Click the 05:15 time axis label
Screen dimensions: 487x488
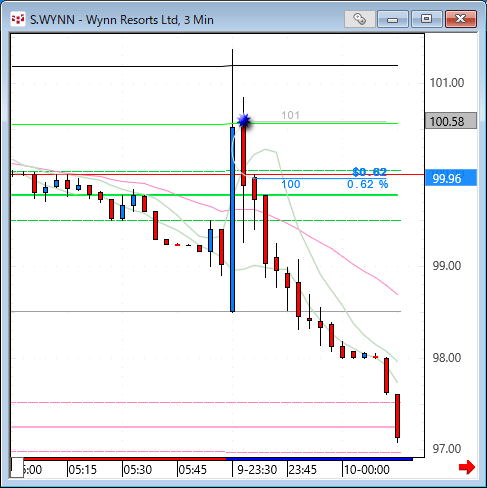(x=83, y=470)
